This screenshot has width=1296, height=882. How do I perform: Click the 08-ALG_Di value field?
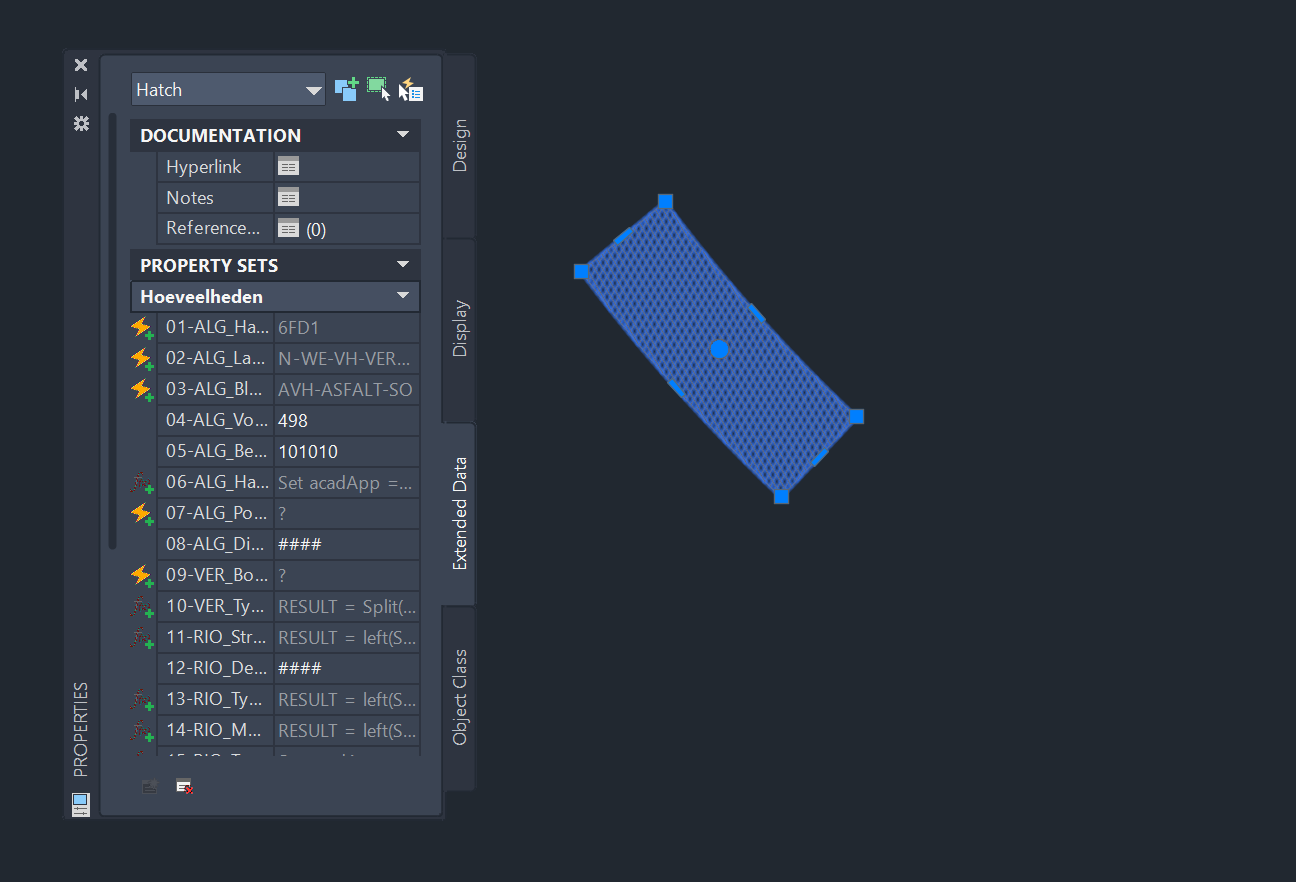pos(347,545)
